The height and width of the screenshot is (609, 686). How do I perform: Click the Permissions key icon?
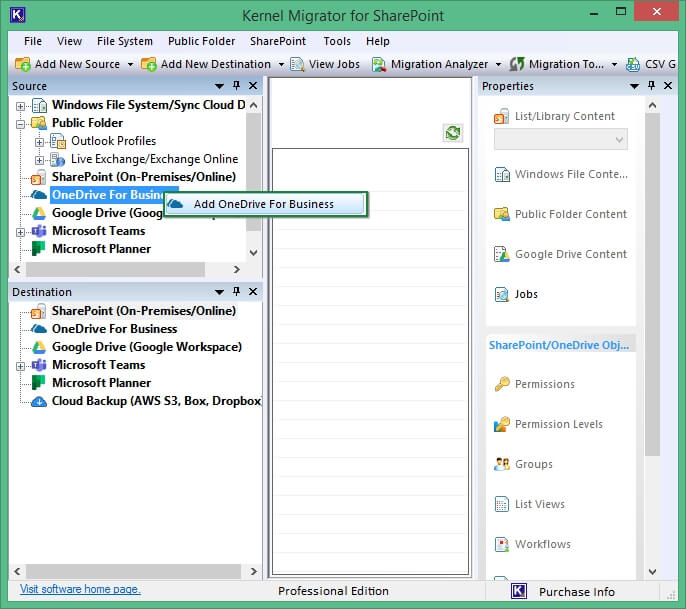pos(502,384)
